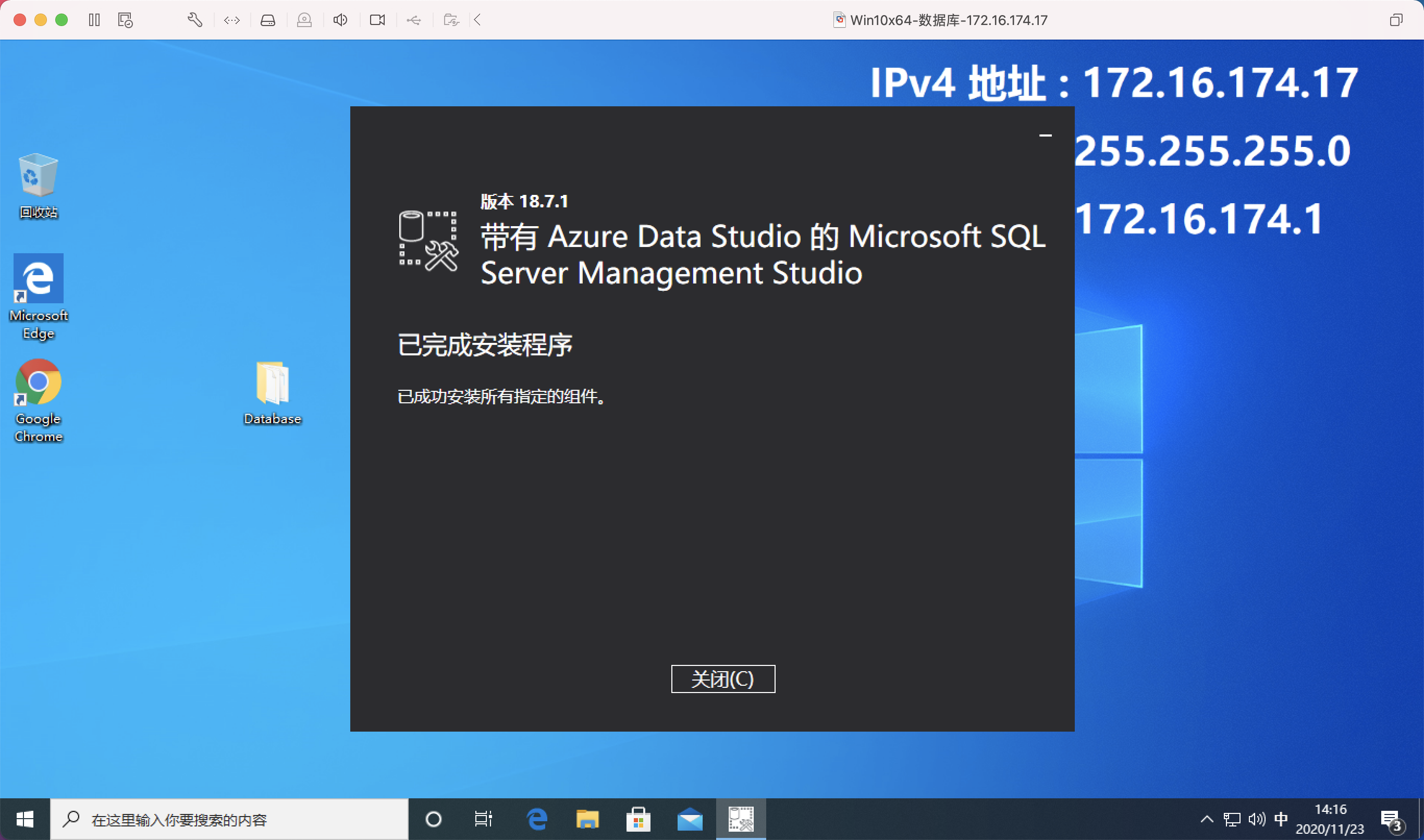Open Mail app from taskbar
The image size is (1424, 840).
coord(690,819)
